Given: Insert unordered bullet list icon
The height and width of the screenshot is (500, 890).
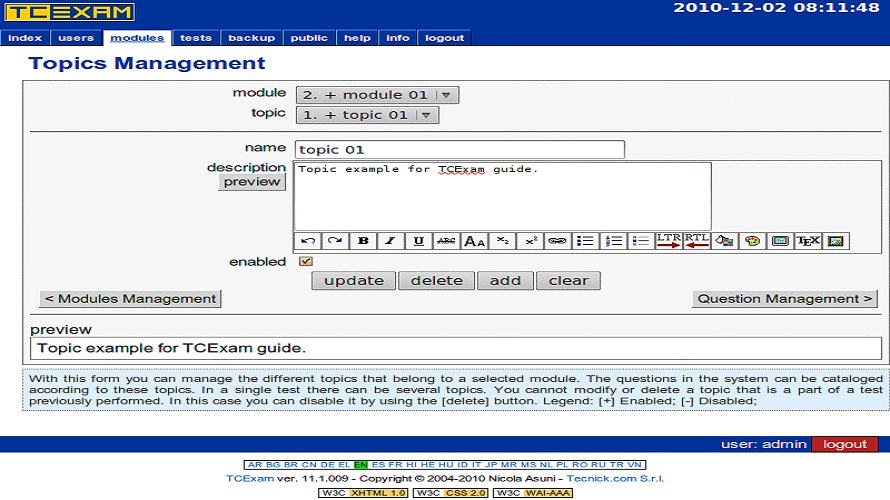Looking at the screenshot, I should coord(585,241).
